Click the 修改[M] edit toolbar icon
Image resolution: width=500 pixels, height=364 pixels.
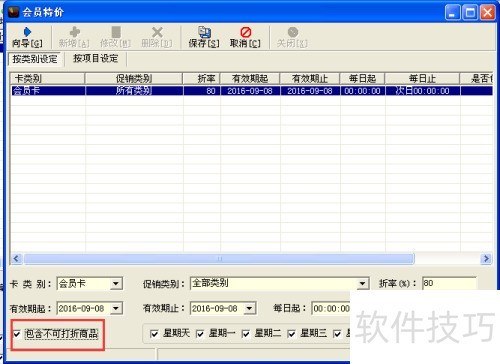click(x=116, y=37)
